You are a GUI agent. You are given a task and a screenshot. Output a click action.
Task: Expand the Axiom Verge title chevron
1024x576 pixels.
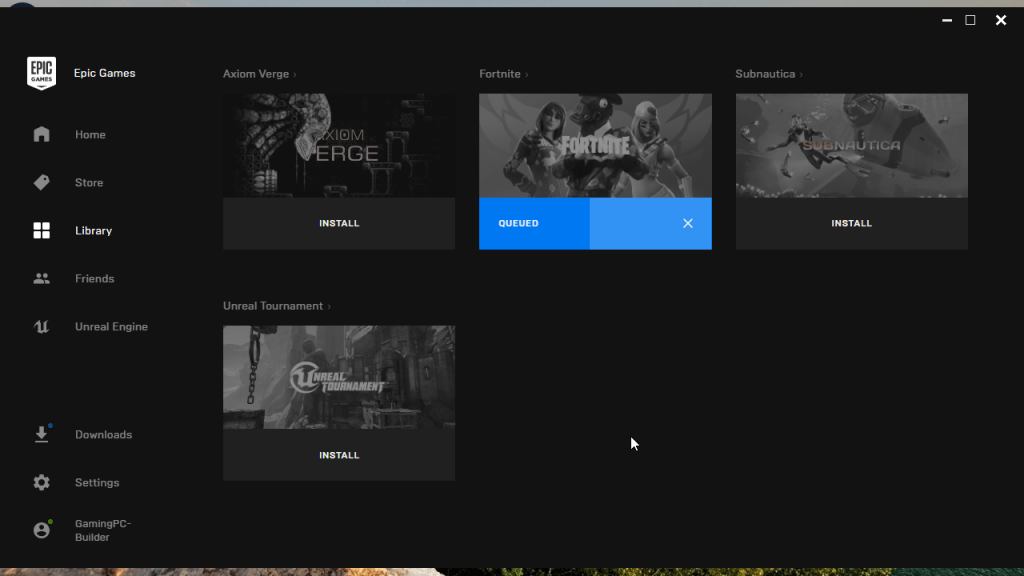294,73
